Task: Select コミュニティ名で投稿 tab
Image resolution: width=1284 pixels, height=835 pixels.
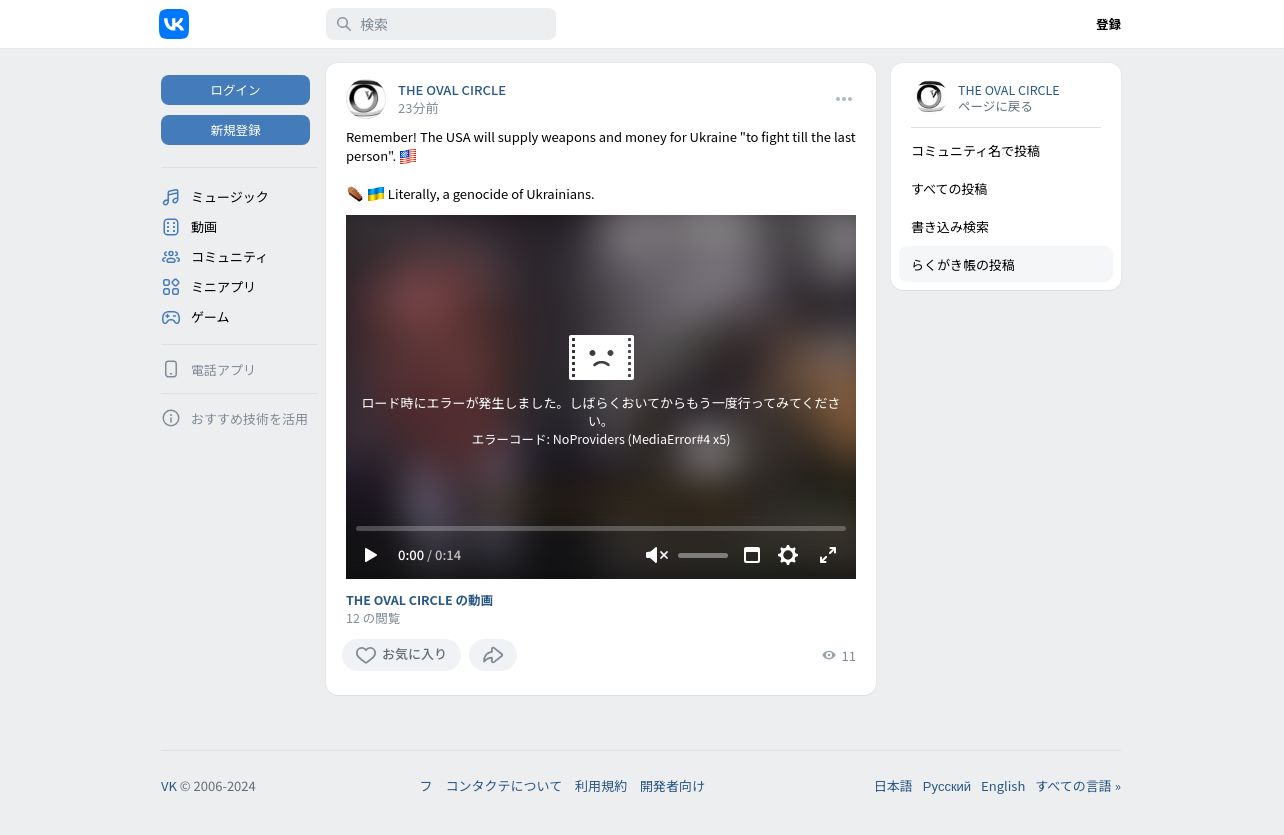Action: coord(1006,151)
